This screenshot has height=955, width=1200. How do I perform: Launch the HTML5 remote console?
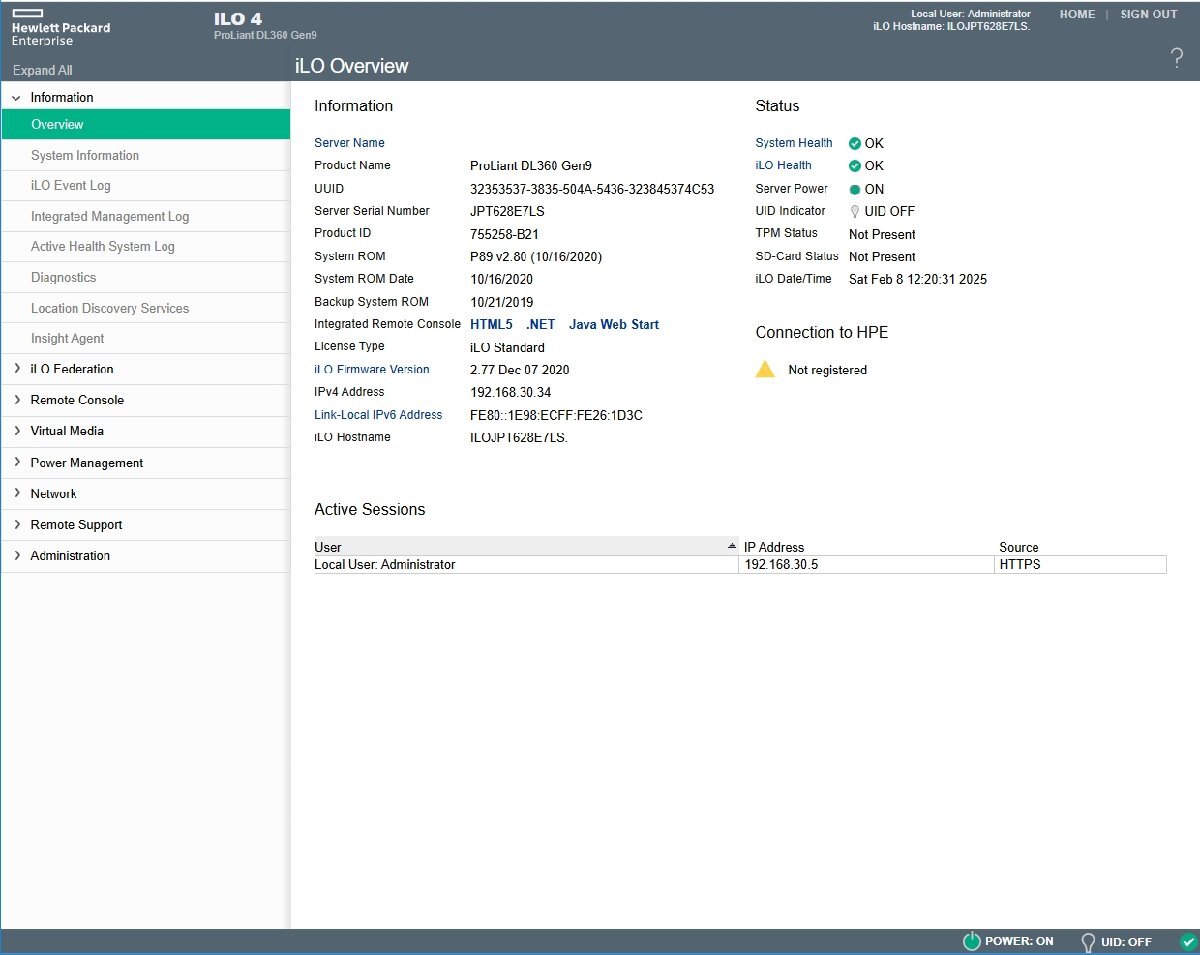click(491, 324)
